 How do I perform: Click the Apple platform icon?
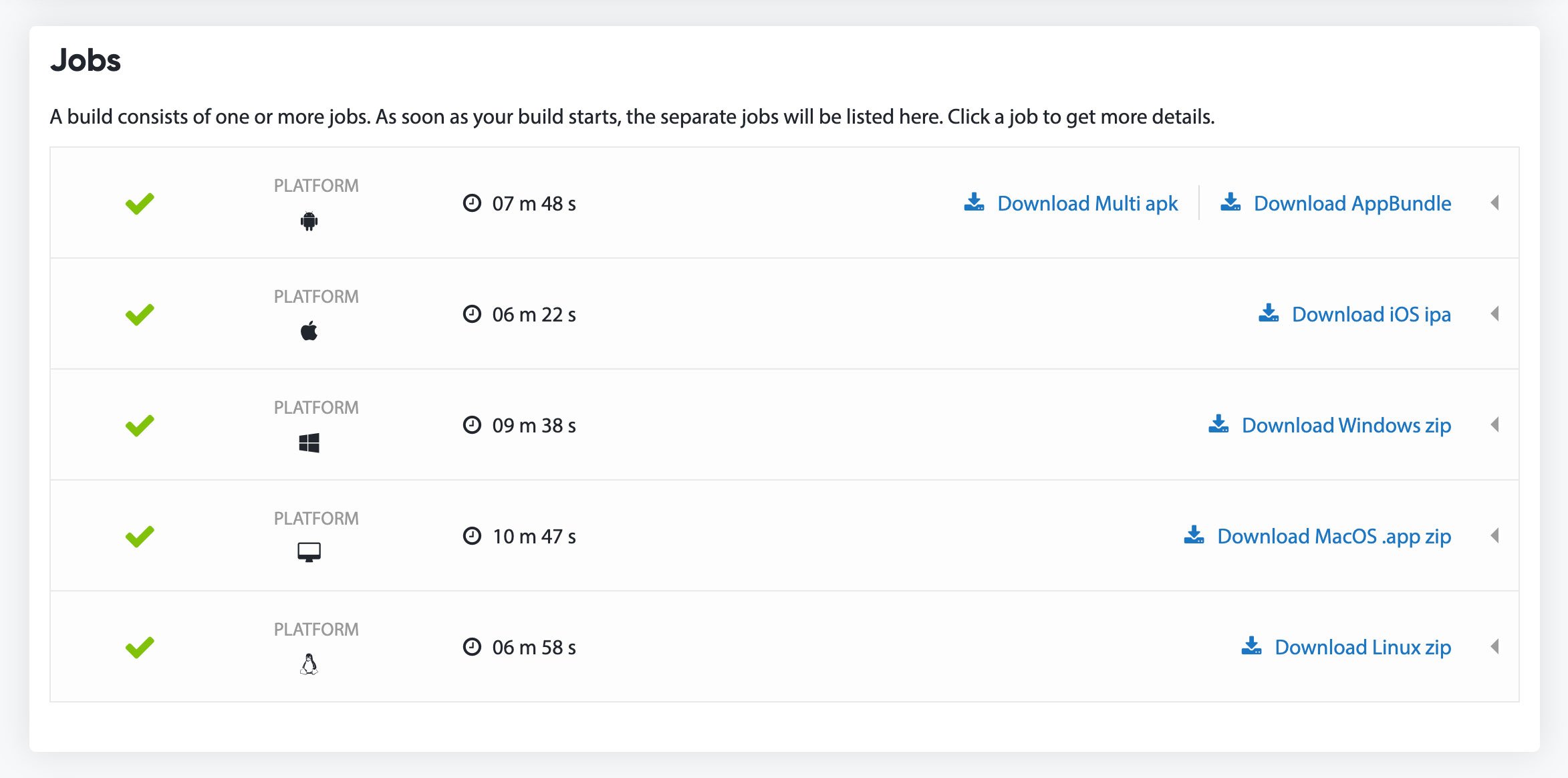point(309,331)
